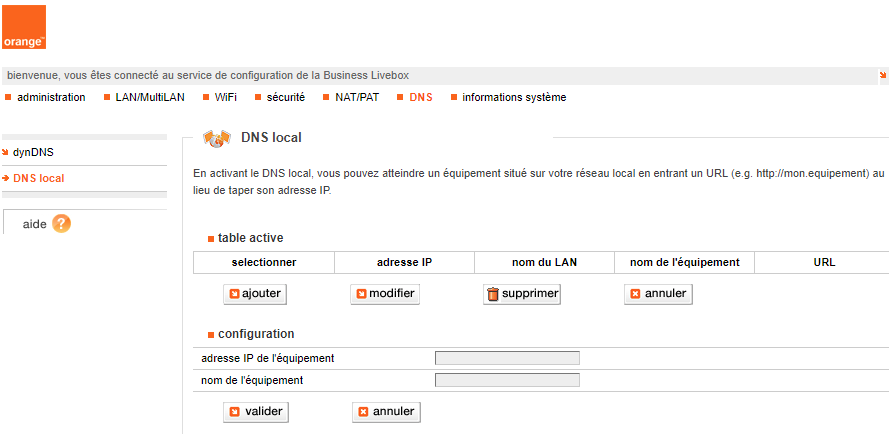Go to the WiFi menu
This screenshot has height=434, width=889.
225,97
